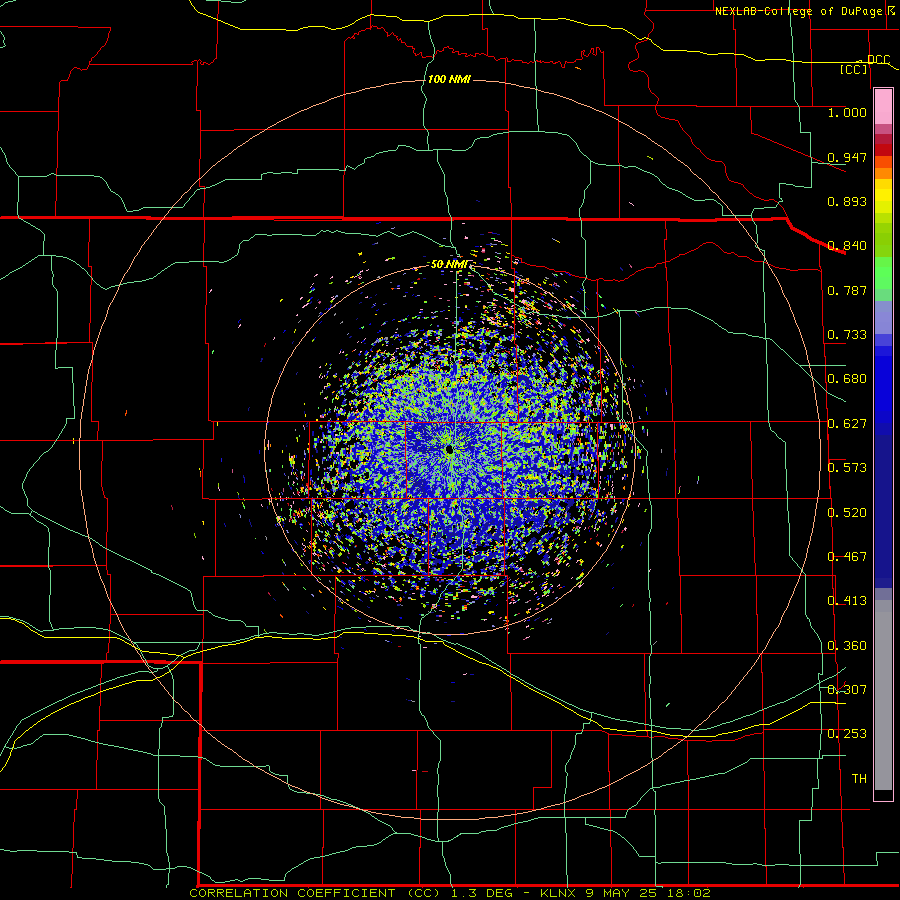Click the 0.680 scale value

(x=847, y=379)
